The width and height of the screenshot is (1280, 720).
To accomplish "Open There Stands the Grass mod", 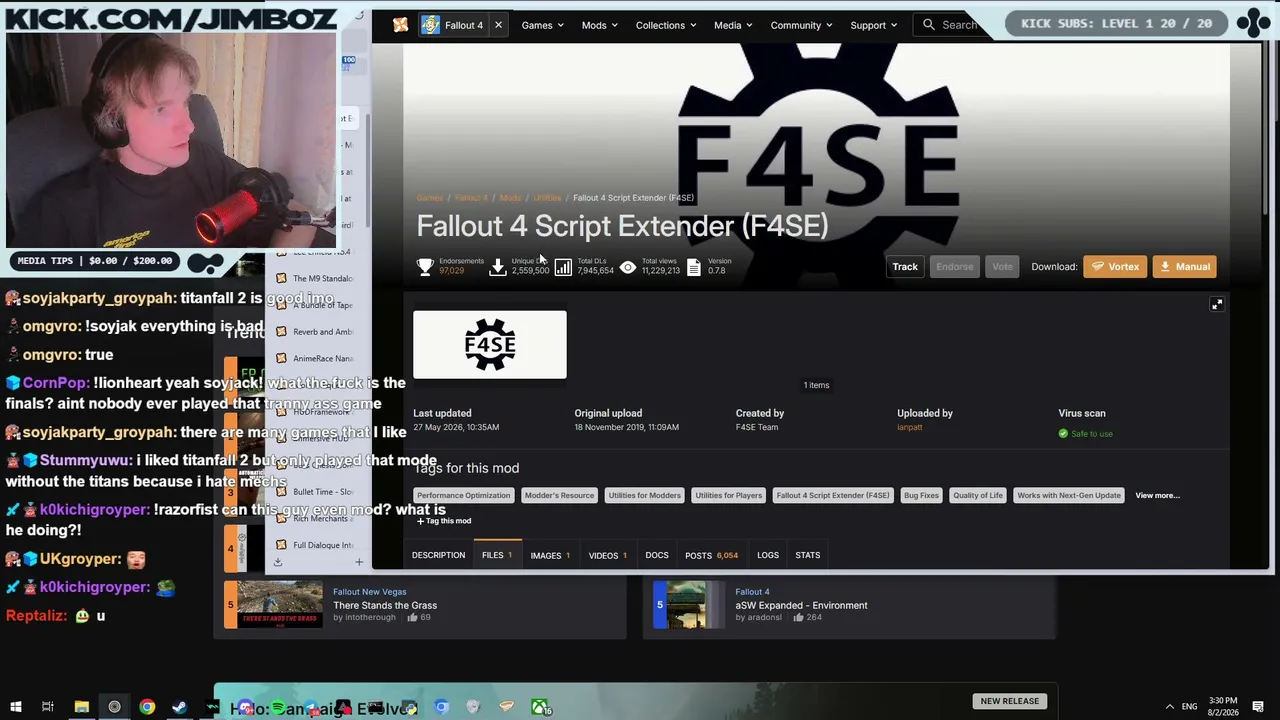I will click(385, 605).
